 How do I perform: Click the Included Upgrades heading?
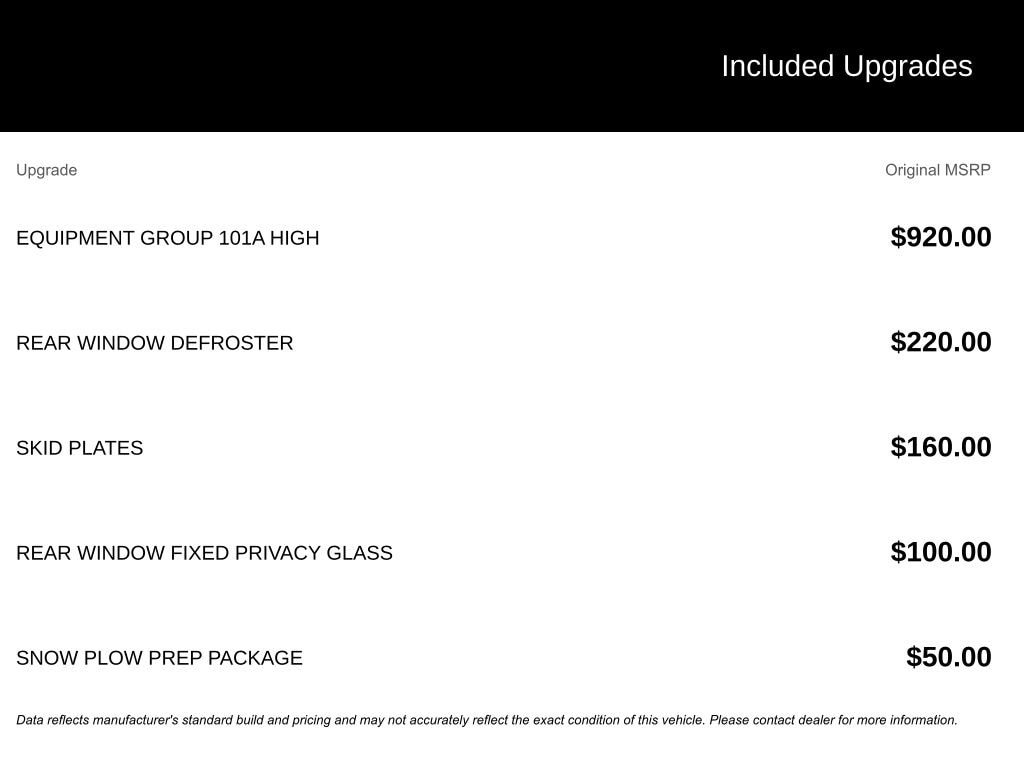[x=846, y=66]
